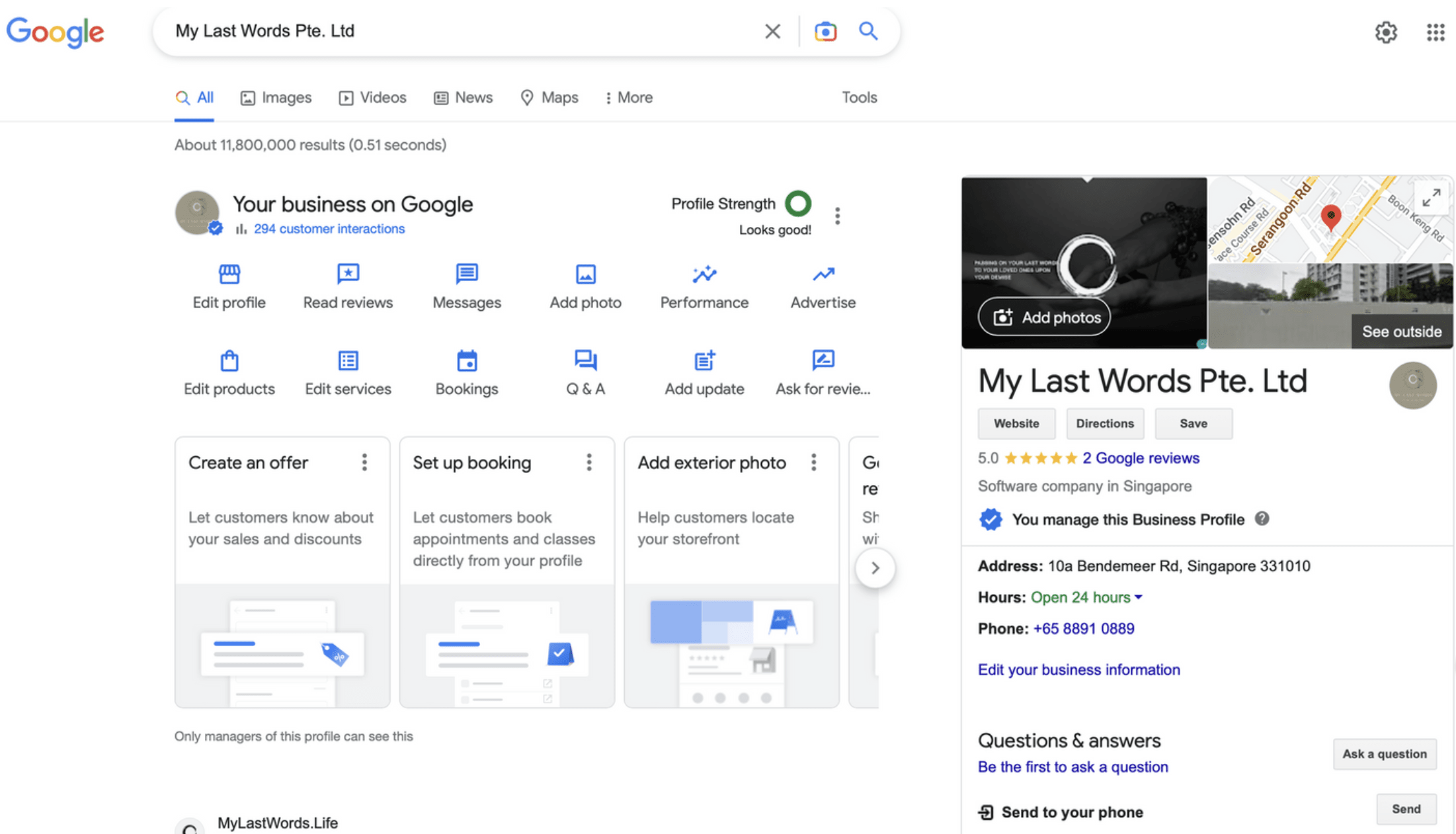The height and width of the screenshot is (834, 1456).
Task: Open 2 Google reviews link
Action: 1141,458
